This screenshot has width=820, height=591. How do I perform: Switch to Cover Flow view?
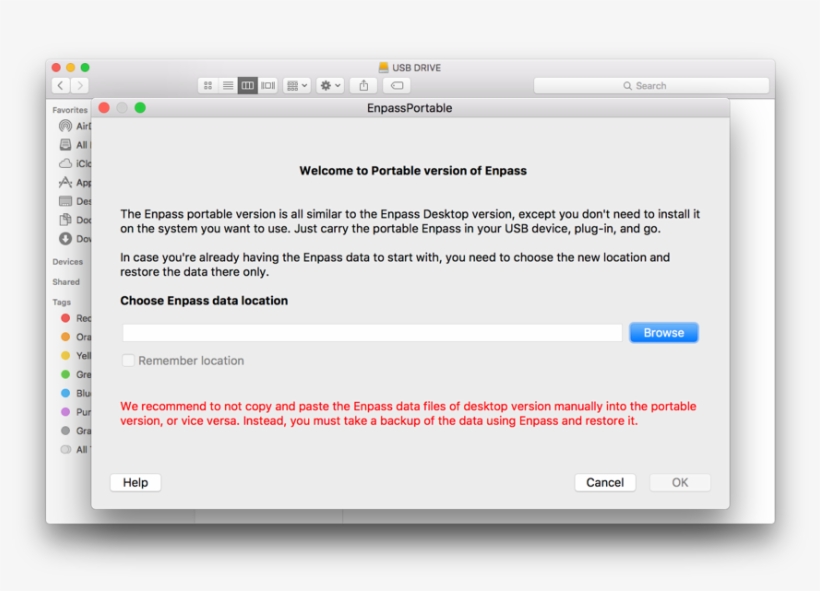[x=268, y=86]
